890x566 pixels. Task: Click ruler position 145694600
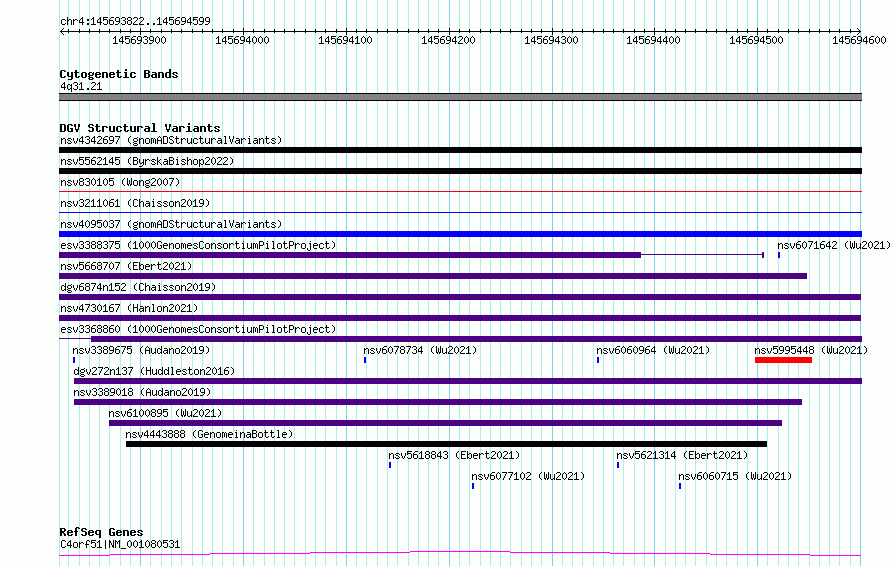click(859, 40)
